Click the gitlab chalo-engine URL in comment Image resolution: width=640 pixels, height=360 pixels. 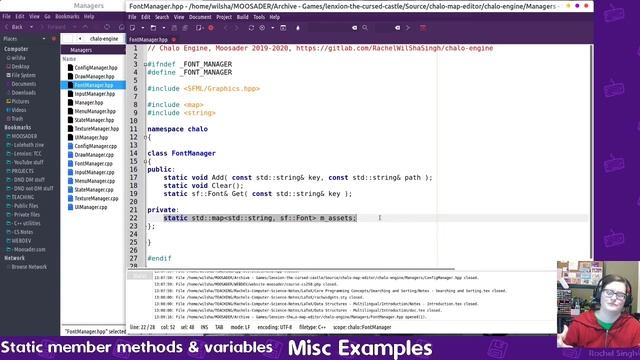click(x=394, y=48)
